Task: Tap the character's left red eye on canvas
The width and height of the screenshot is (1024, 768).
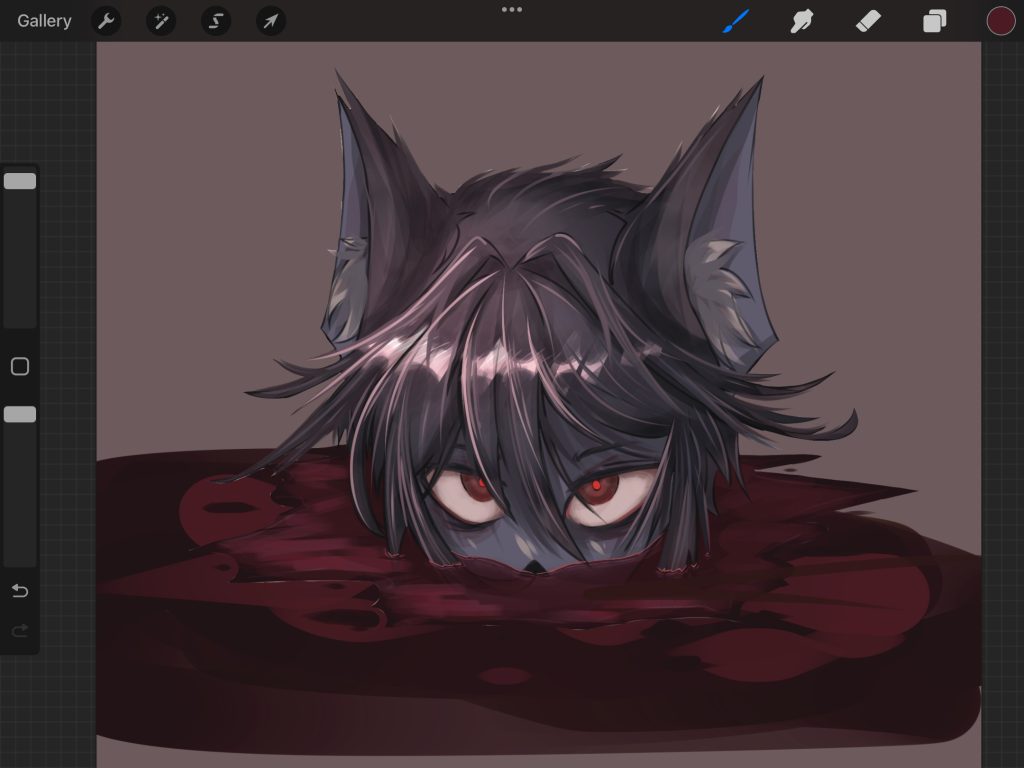Action: (479, 487)
